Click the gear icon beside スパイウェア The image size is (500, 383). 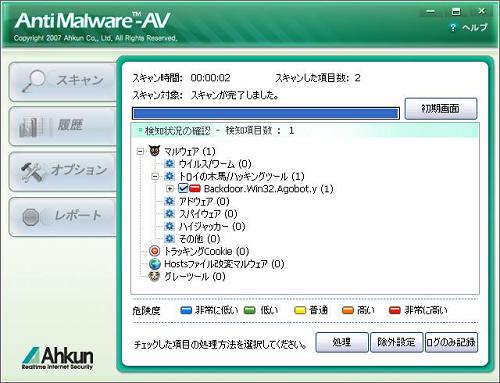point(170,213)
